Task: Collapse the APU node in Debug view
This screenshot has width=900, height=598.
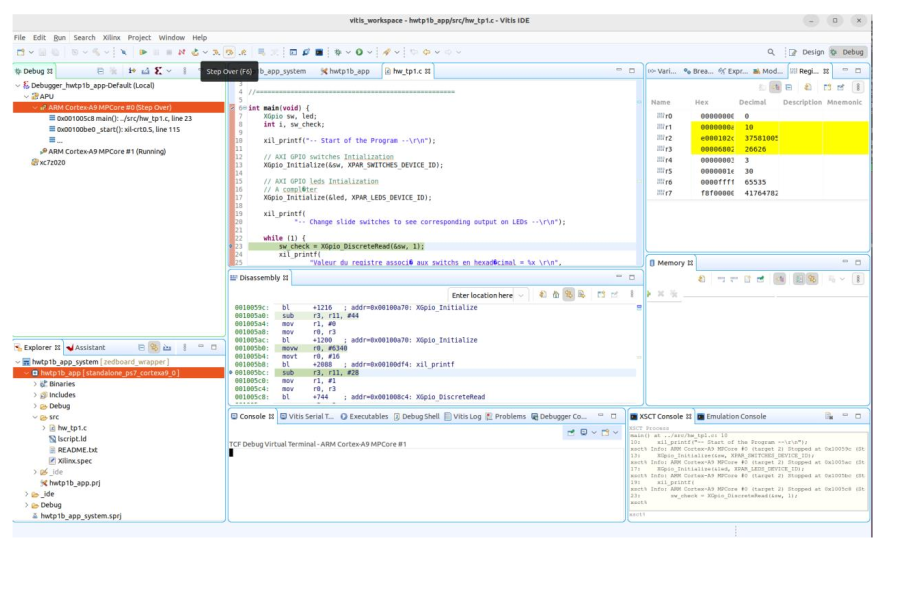Action: click(x=26, y=96)
